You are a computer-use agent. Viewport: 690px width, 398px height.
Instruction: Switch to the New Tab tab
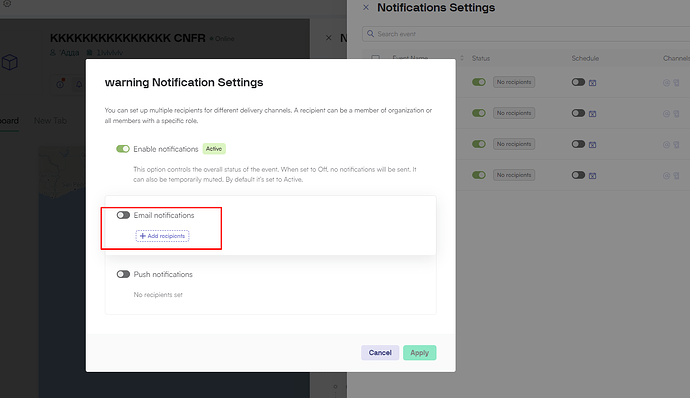[50, 120]
